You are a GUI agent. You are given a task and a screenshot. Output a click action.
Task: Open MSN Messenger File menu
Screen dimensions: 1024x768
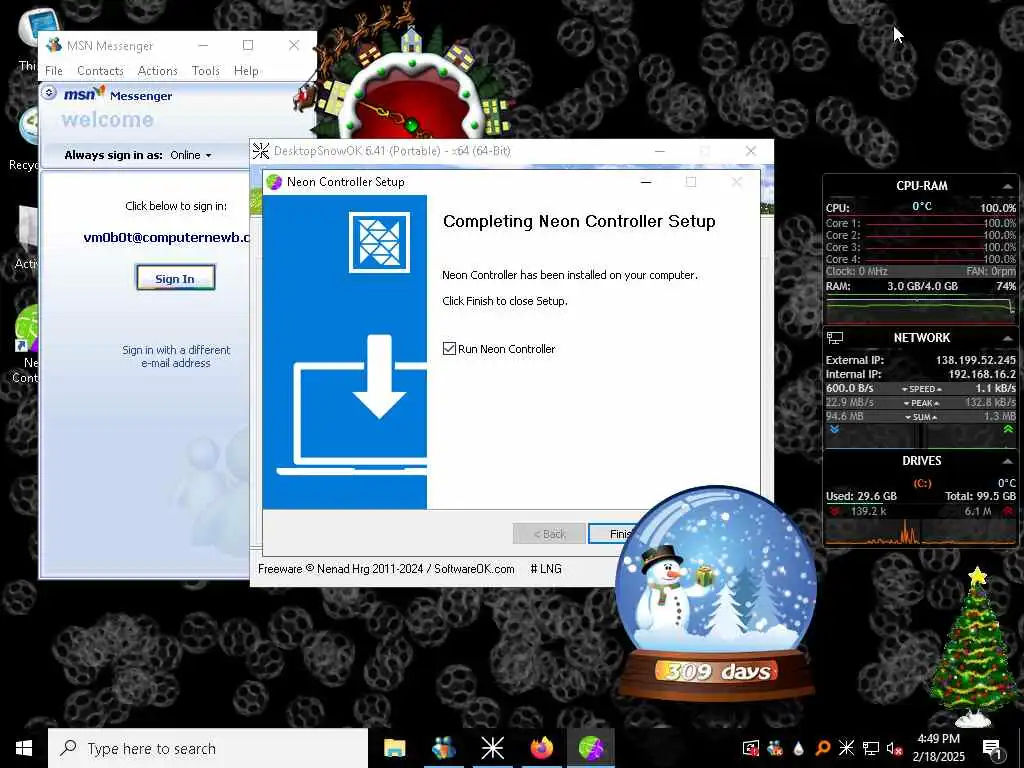54,71
